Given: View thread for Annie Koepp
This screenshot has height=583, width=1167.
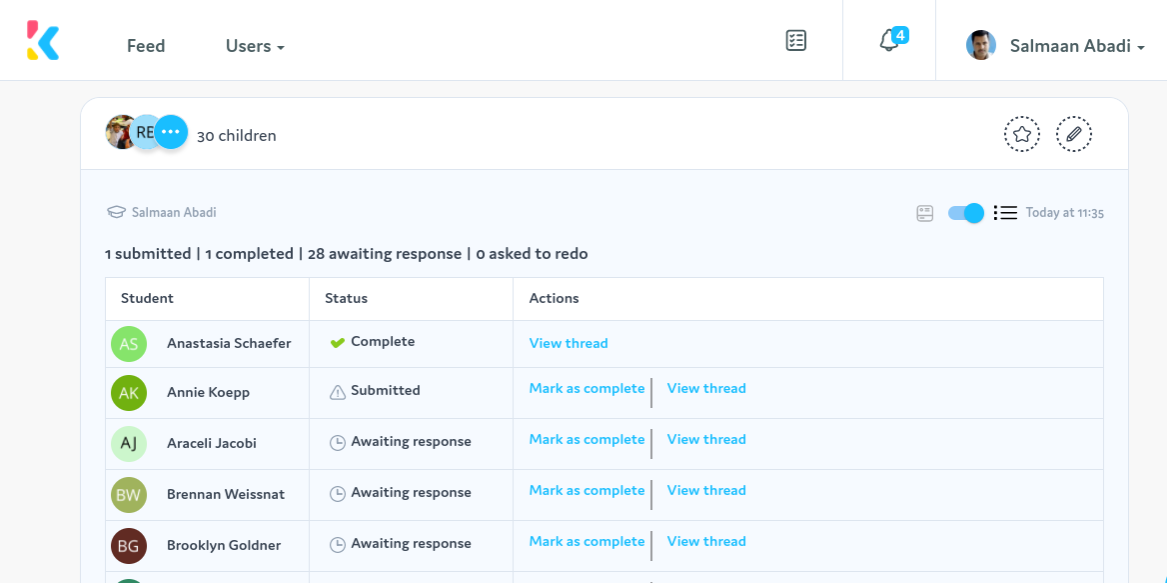Looking at the screenshot, I should 706,388.
